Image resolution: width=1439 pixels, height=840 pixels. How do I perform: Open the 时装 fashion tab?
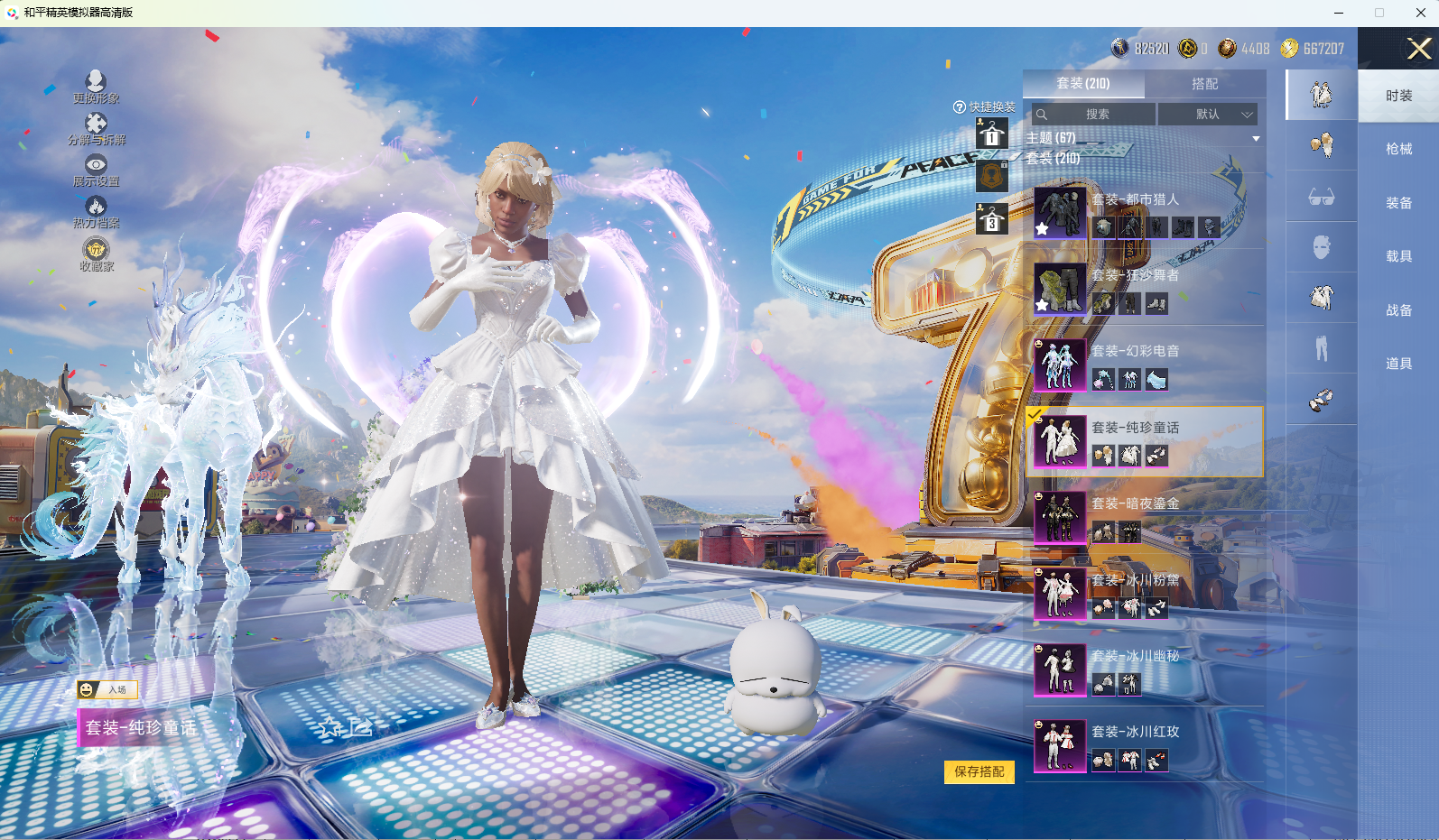pyautogui.click(x=1398, y=96)
